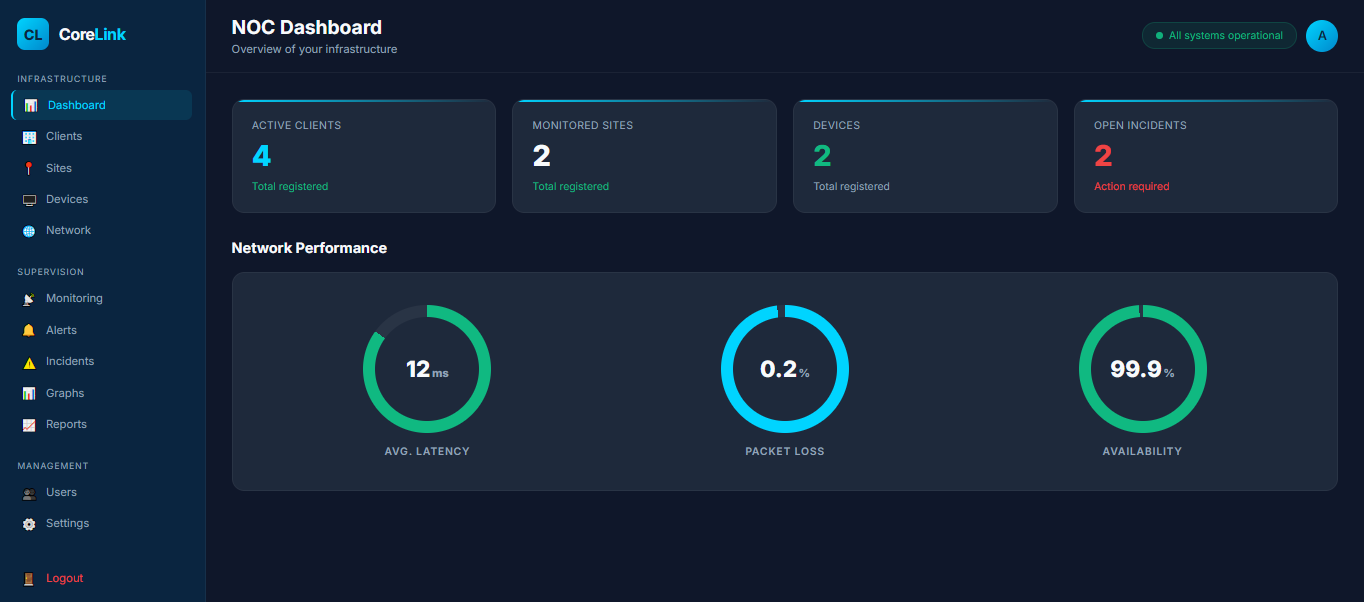The width and height of the screenshot is (1364, 602).
Task: Click the Avg. Latency ring gauge
Action: pyautogui.click(x=427, y=369)
